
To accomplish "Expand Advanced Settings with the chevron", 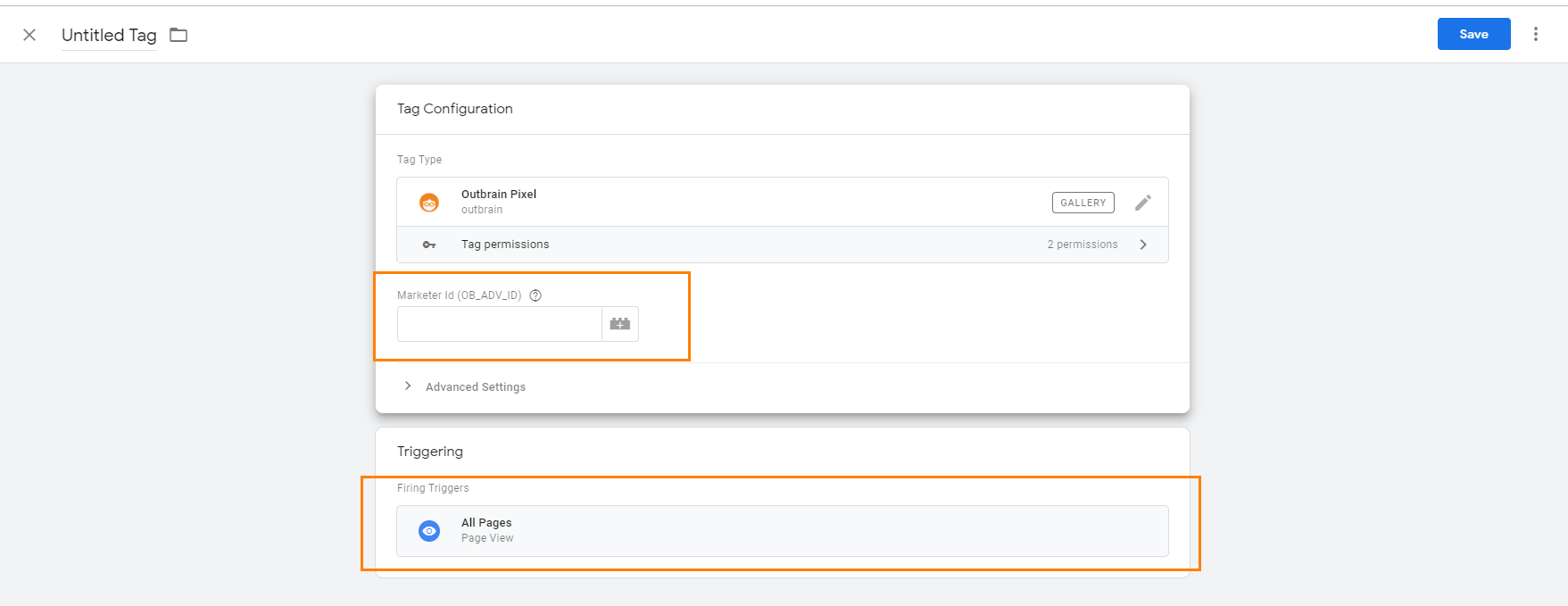I will [408, 386].
